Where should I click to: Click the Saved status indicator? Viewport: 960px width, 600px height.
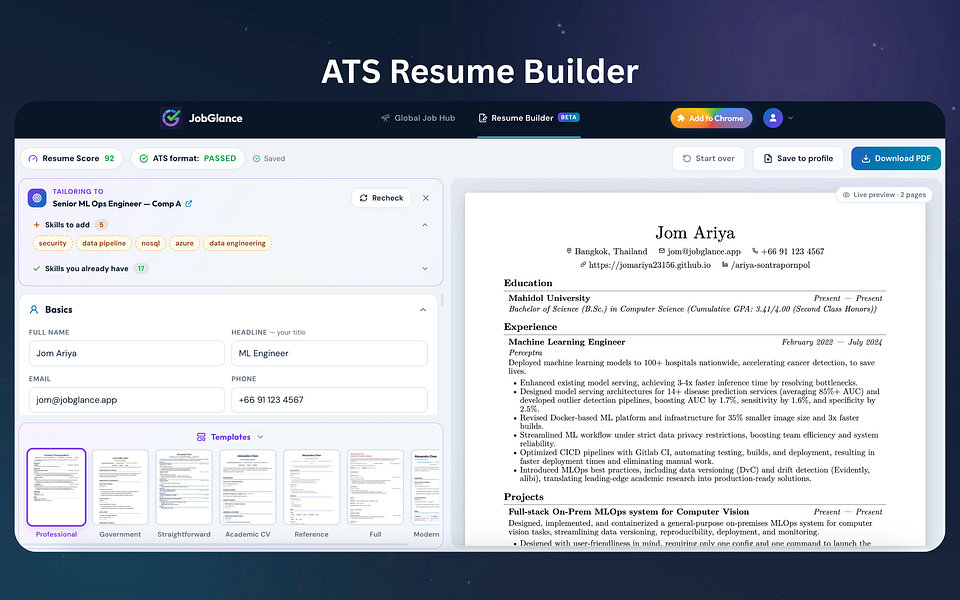coord(269,159)
